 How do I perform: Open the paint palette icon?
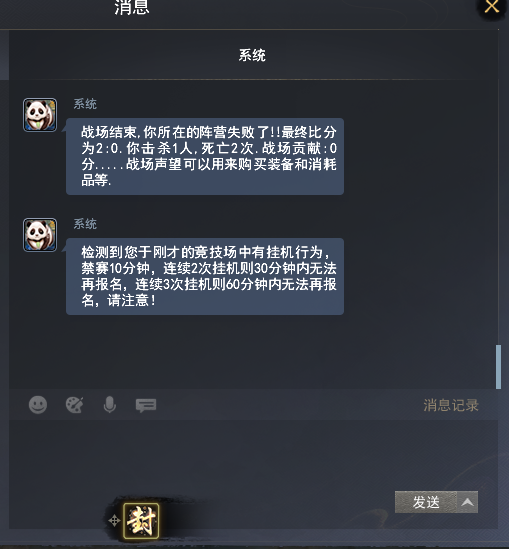click(x=75, y=405)
